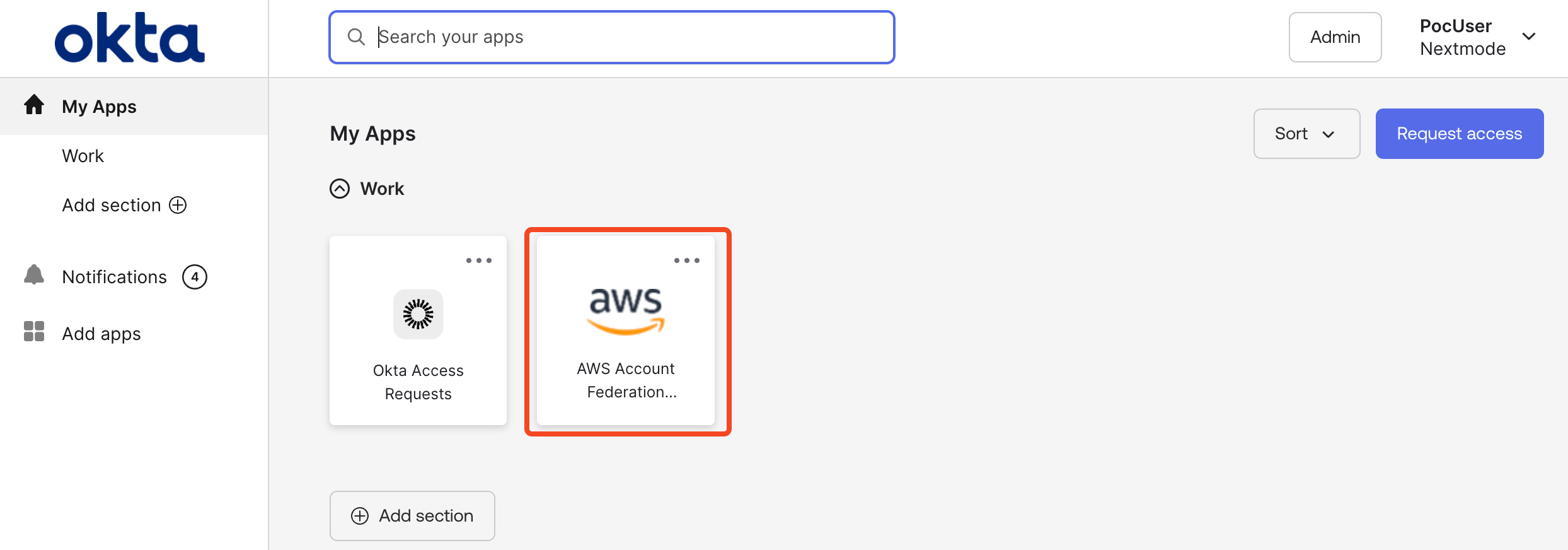Go to My Apps in sidebar
This screenshot has width=1568, height=550.
[99, 106]
